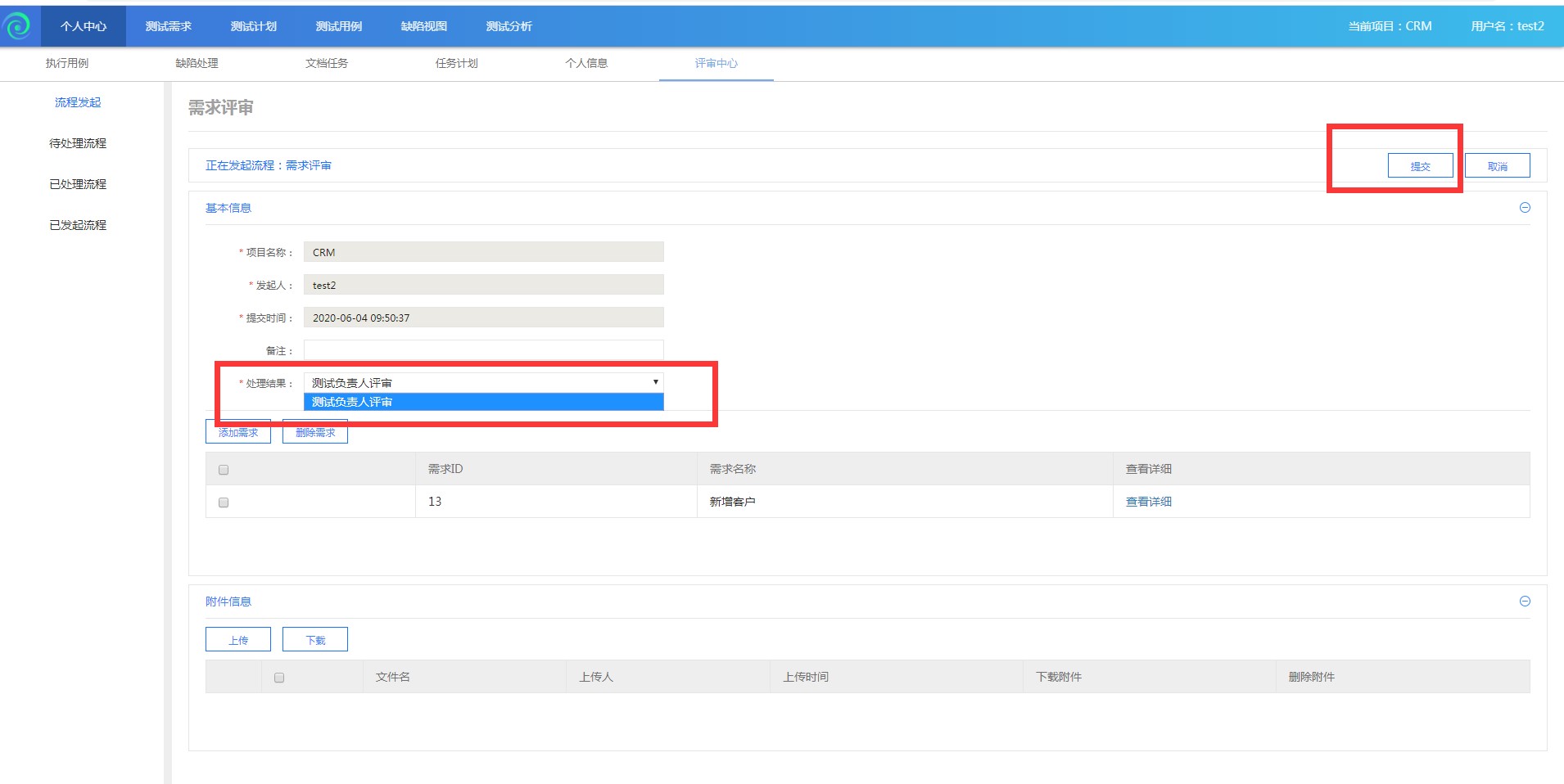Click the 备注 input field
Screen dimensions: 1564x784
coord(483,350)
